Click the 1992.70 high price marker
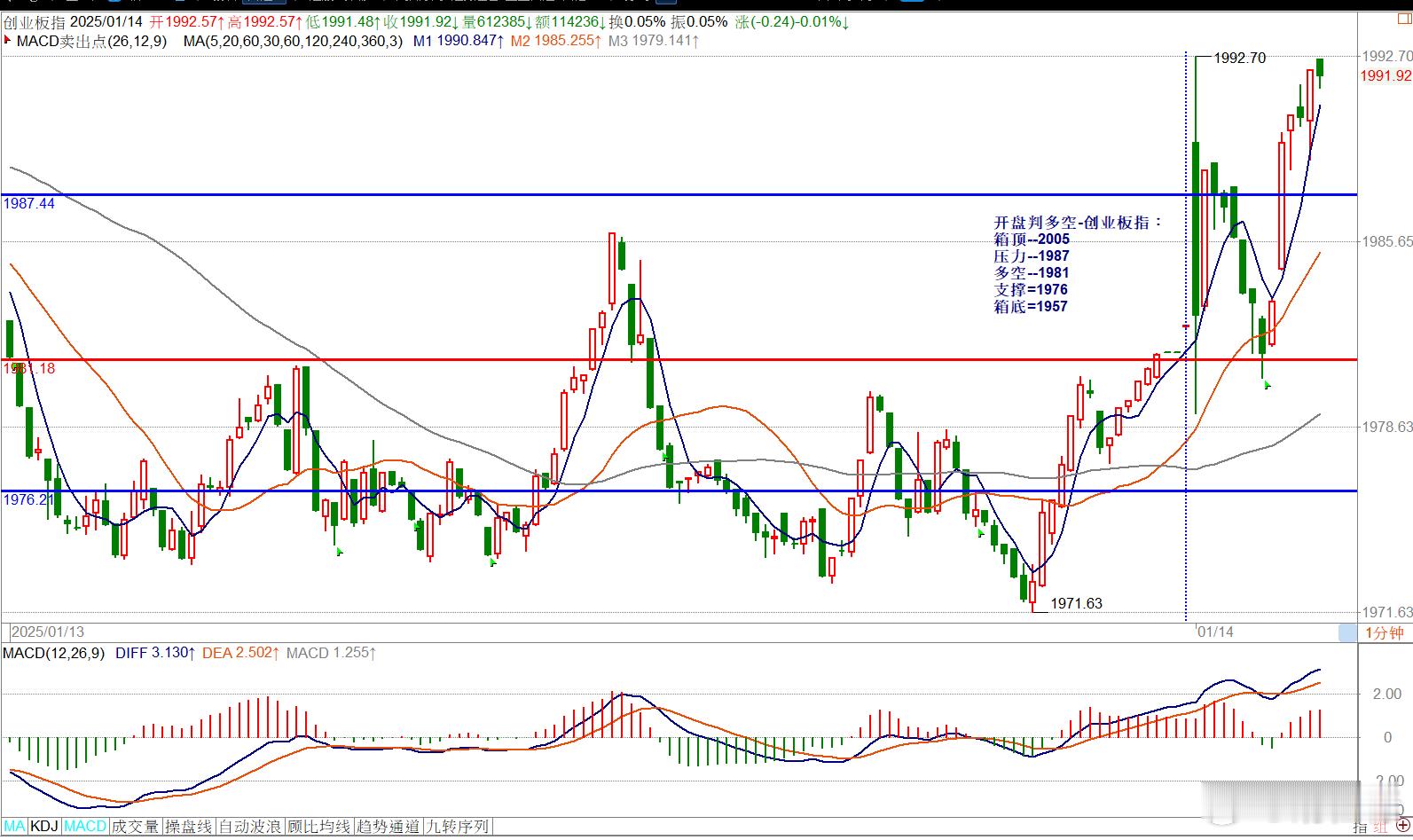1413x840 pixels. [x=1239, y=58]
